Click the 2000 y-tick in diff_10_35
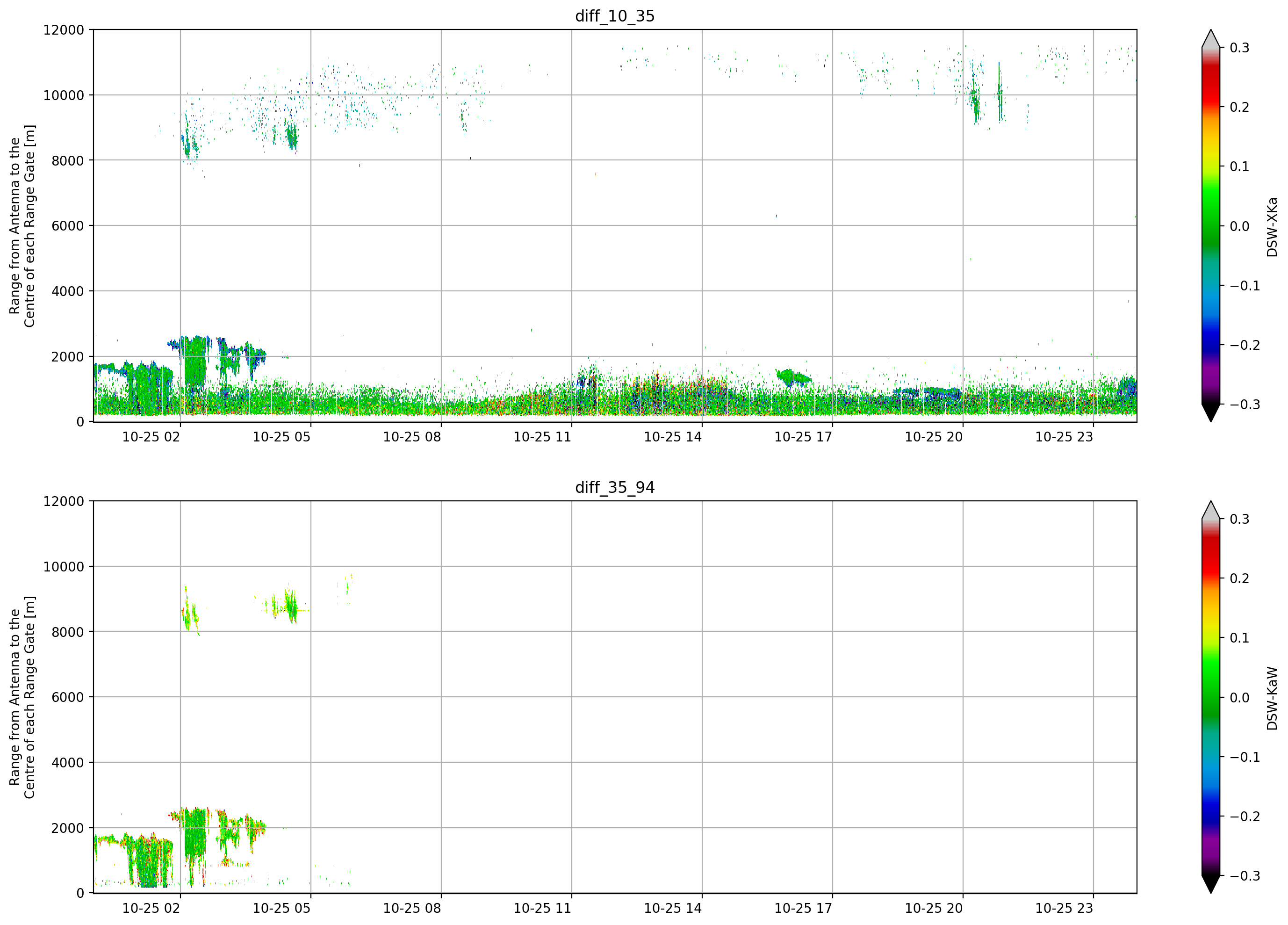The height and width of the screenshot is (925, 1288). click(x=68, y=357)
